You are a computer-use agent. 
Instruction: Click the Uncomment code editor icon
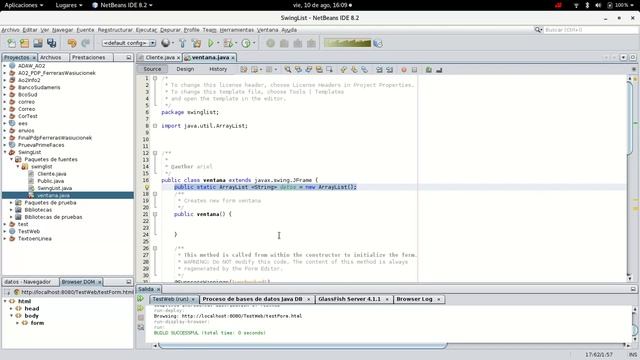[439, 69]
